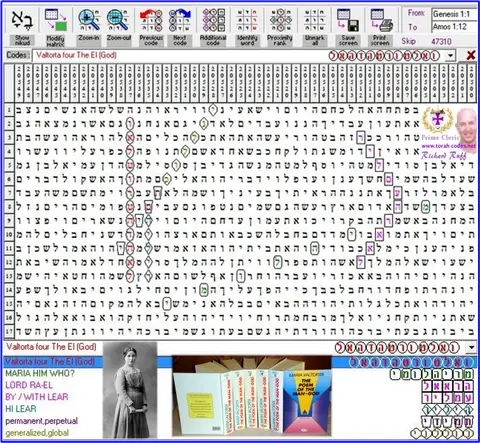Click matrix row number 17
Screen dimensions: 480x443
pyautogui.click(x=9, y=331)
